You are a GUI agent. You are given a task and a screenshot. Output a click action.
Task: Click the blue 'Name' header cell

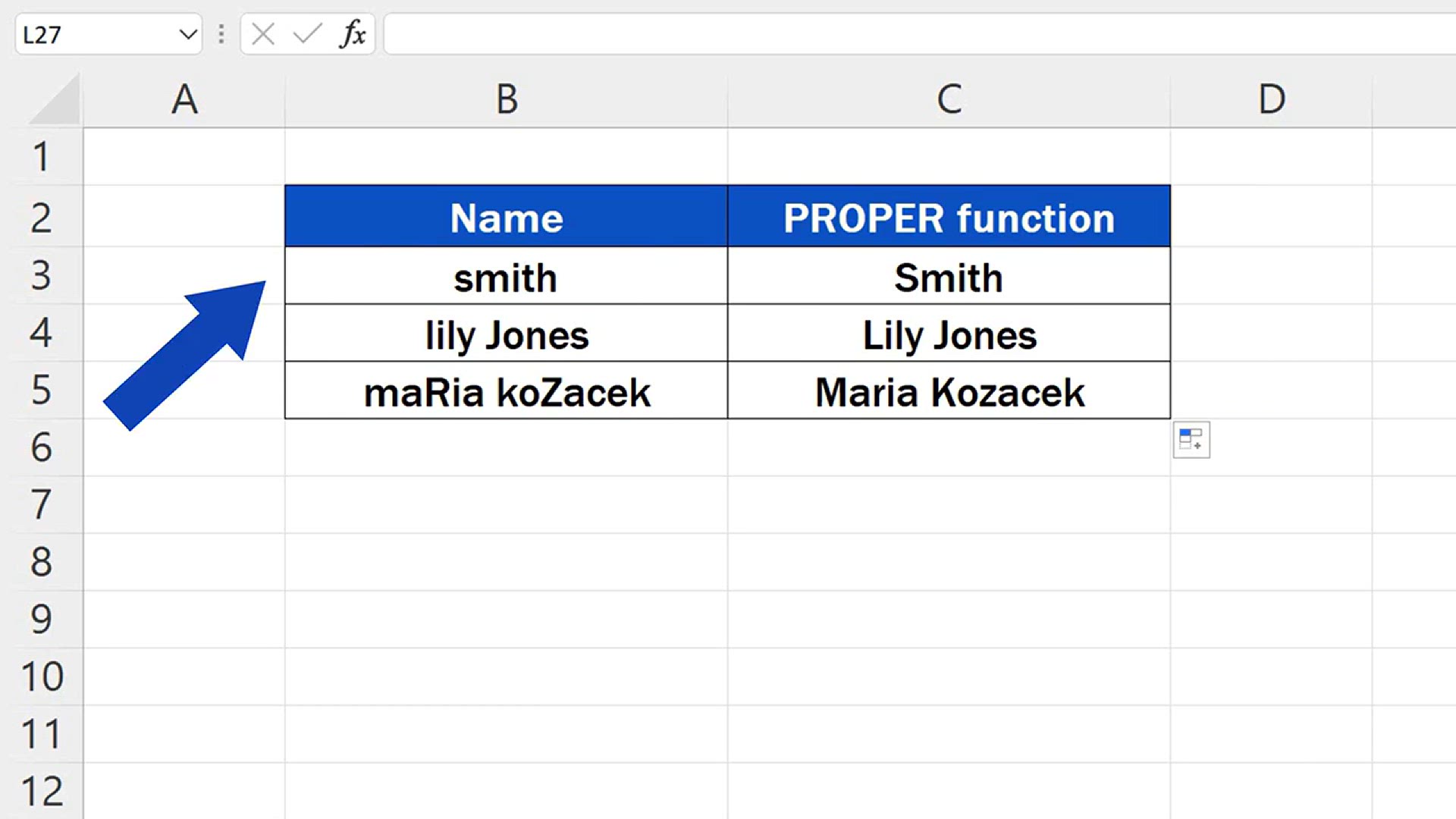[x=506, y=218]
